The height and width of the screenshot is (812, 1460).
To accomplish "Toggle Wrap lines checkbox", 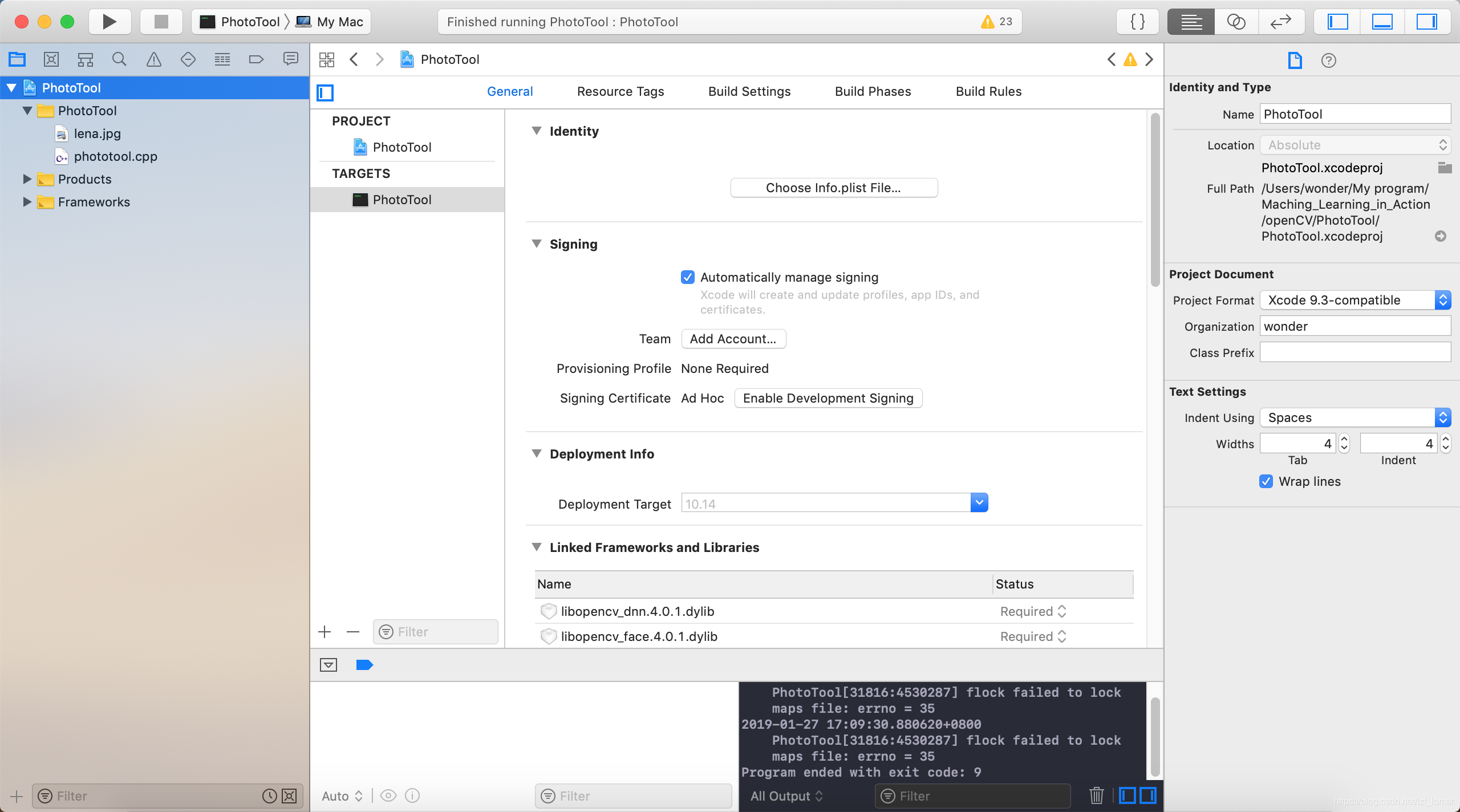I will point(1266,481).
